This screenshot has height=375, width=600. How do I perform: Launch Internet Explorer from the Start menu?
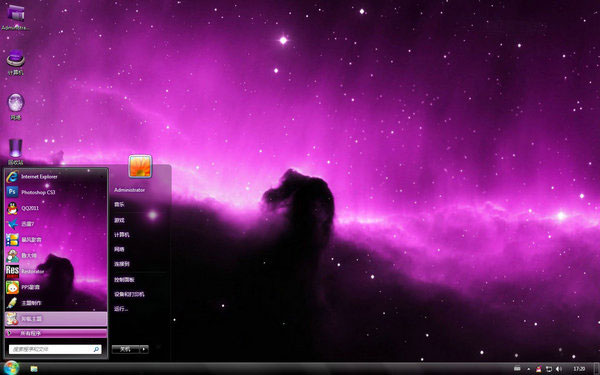pos(56,176)
